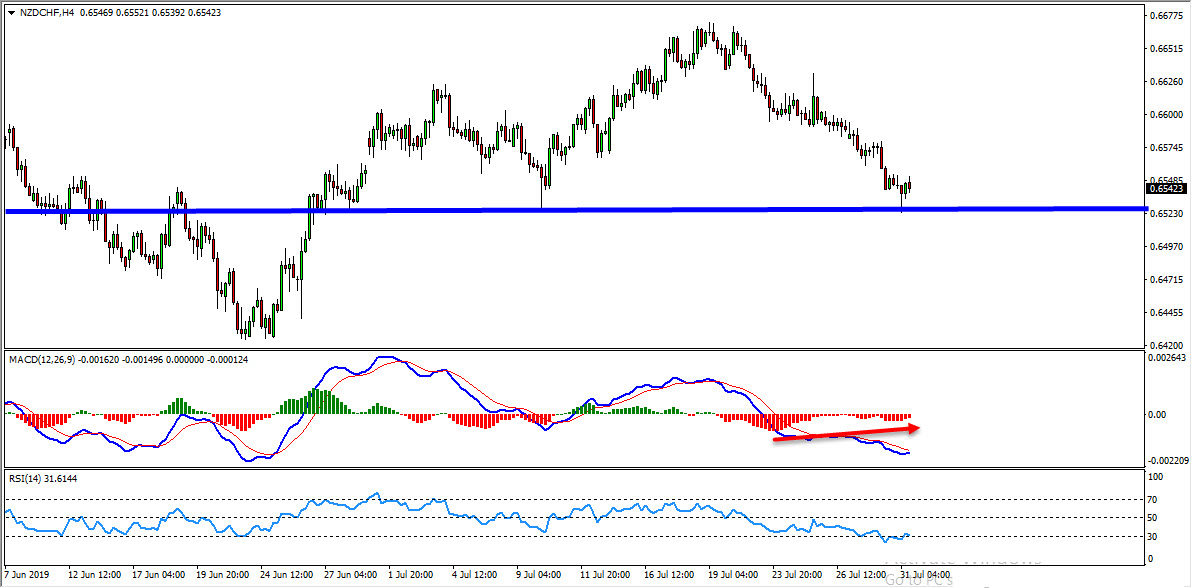Click the latest candlestick on the price chart
This screenshot has width=1192, height=588.
pyautogui.click(x=909, y=184)
